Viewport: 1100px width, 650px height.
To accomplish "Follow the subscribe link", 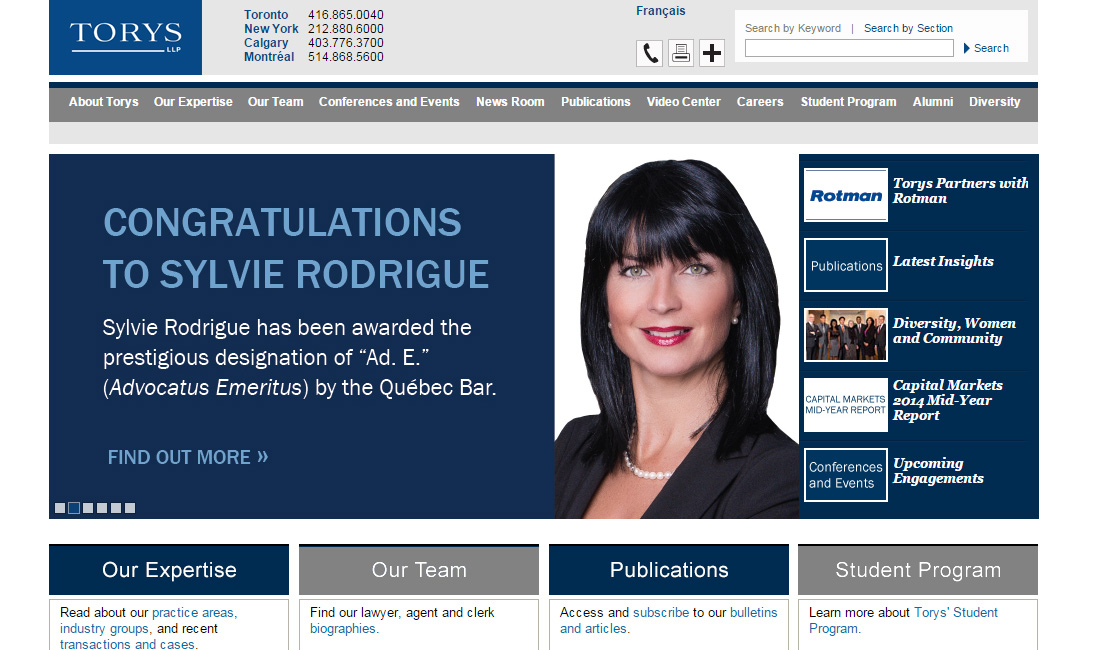I will [661, 613].
